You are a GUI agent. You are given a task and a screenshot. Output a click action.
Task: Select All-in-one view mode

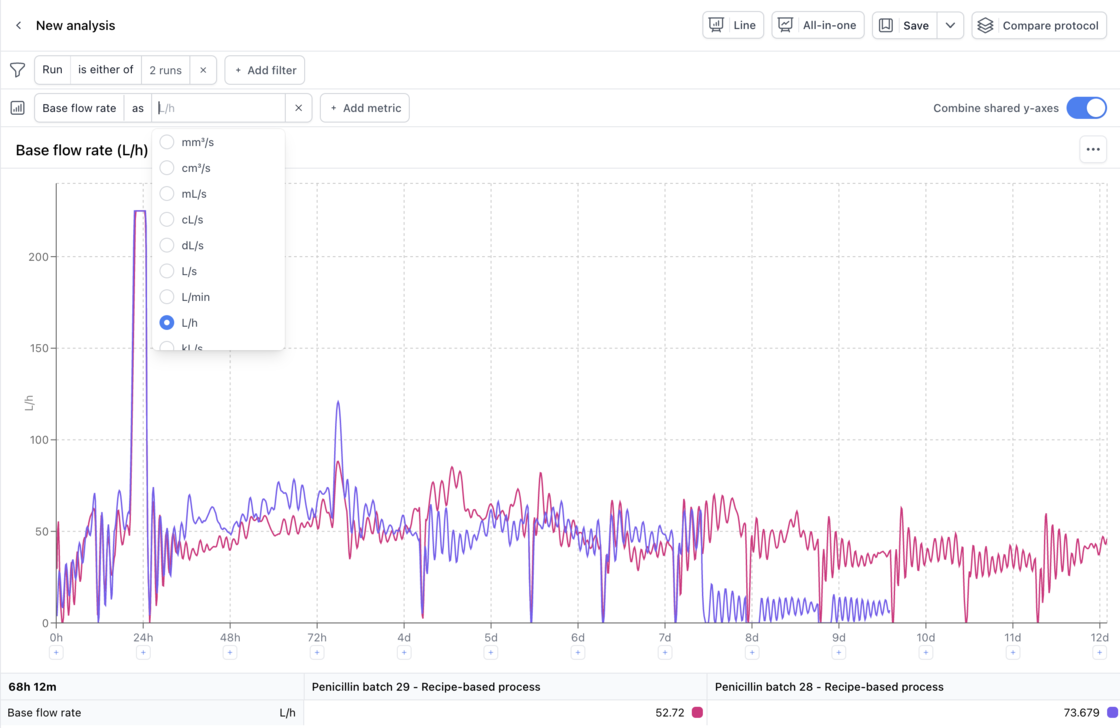[817, 25]
